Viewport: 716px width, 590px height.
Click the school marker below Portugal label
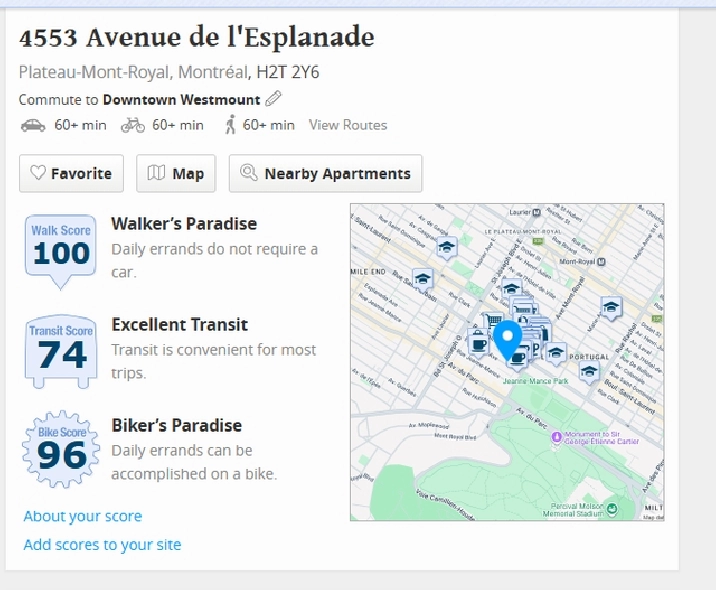click(x=589, y=372)
